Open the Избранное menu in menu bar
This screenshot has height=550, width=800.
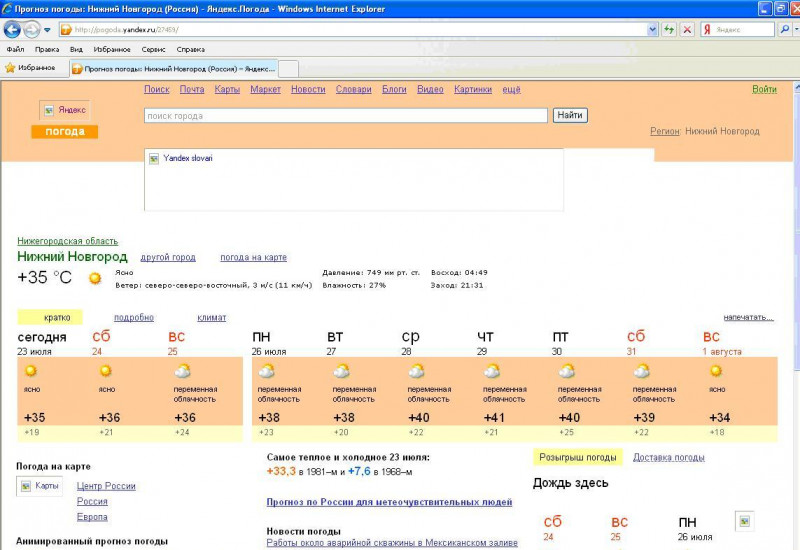pos(112,49)
